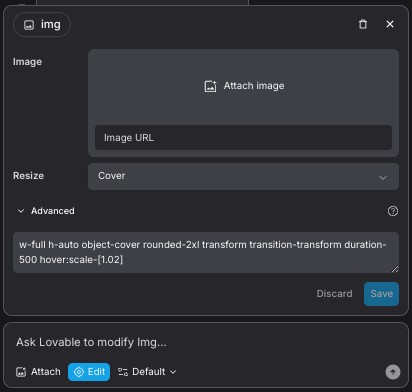This screenshot has width=412, height=392.
Task: Click the Advanced section label
Action: point(53,211)
